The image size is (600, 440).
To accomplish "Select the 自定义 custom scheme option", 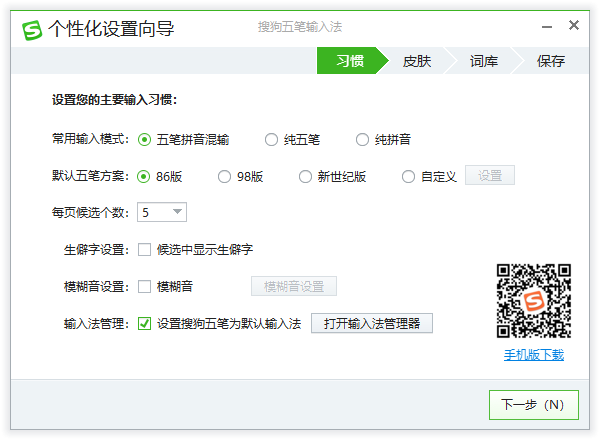I will click(408, 177).
